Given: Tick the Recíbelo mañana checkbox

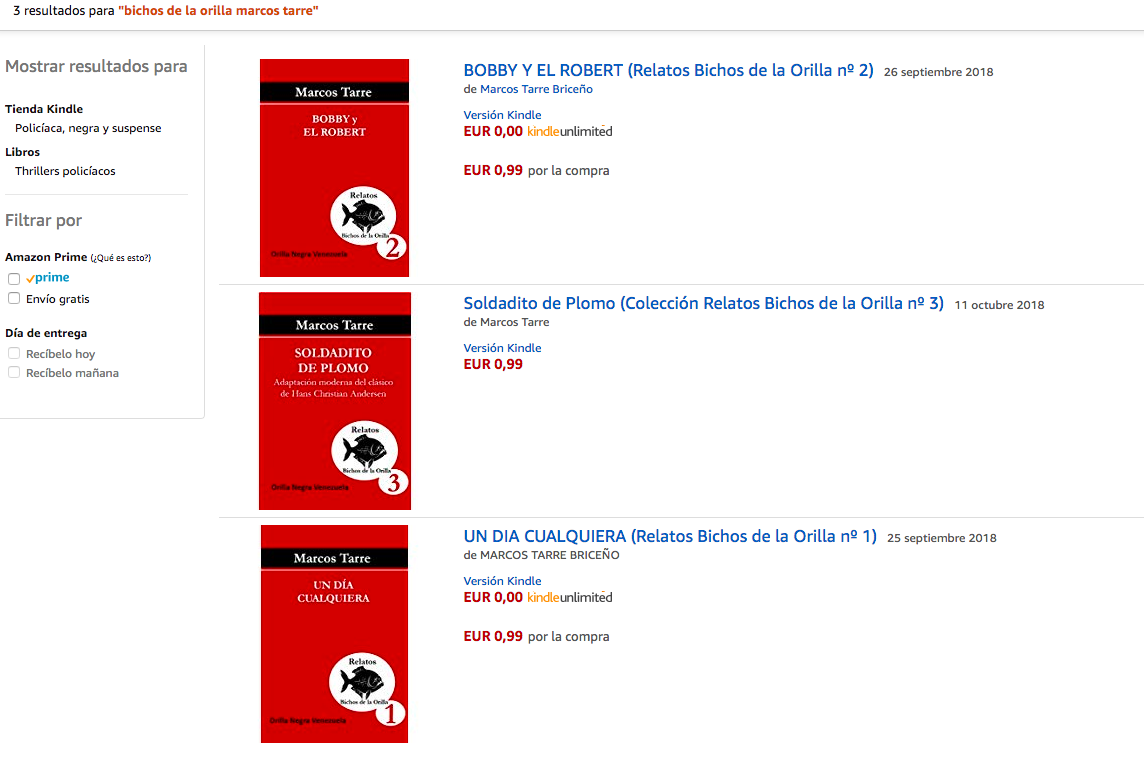Looking at the screenshot, I should pos(14,372).
